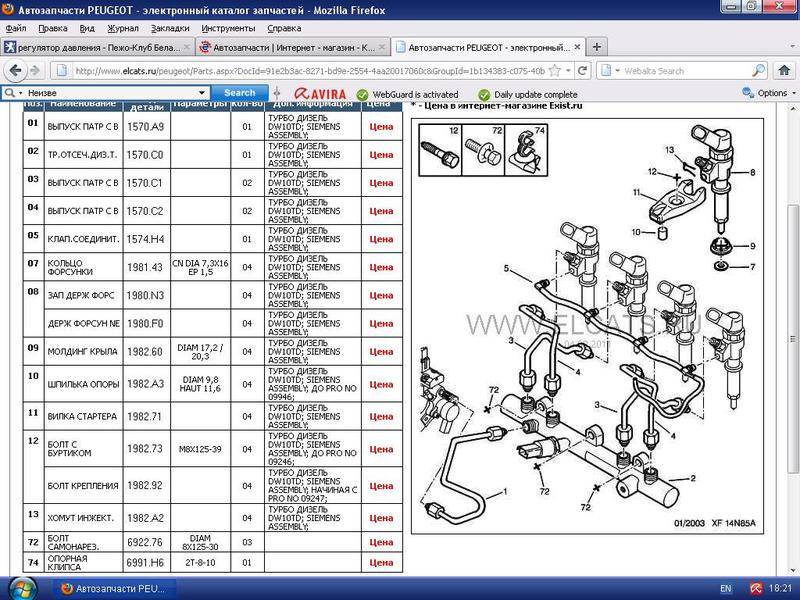The width and height of the screenshot is (800, 600).
Task: Expand the Avira search box dropdown
Action: [x=201, y=93]
